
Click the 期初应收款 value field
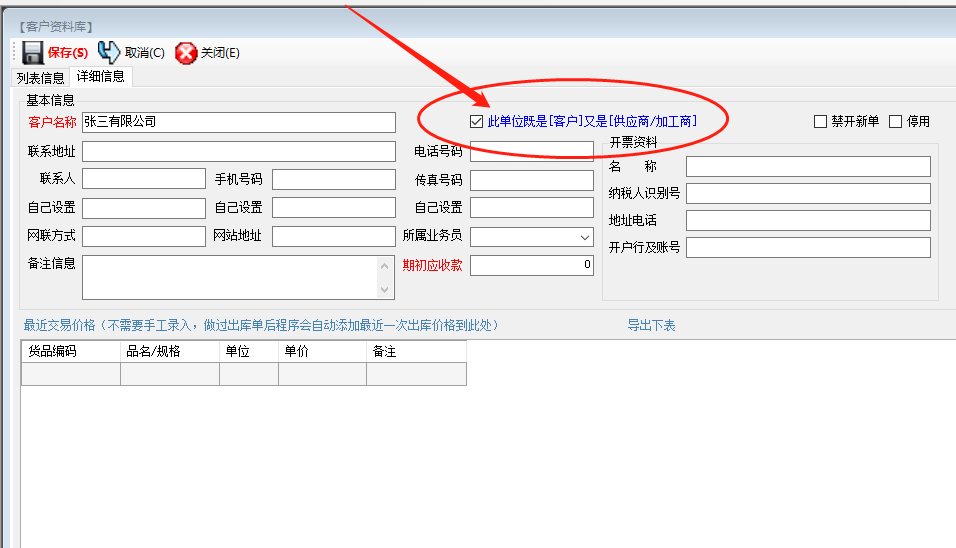point(532,265)
